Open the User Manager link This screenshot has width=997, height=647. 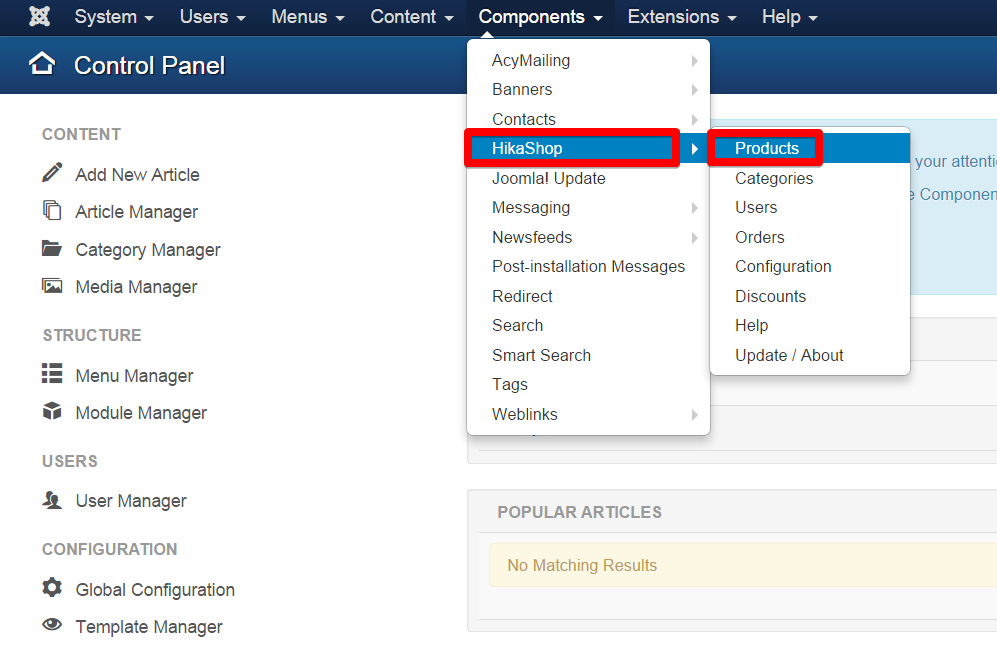point(131,501)
